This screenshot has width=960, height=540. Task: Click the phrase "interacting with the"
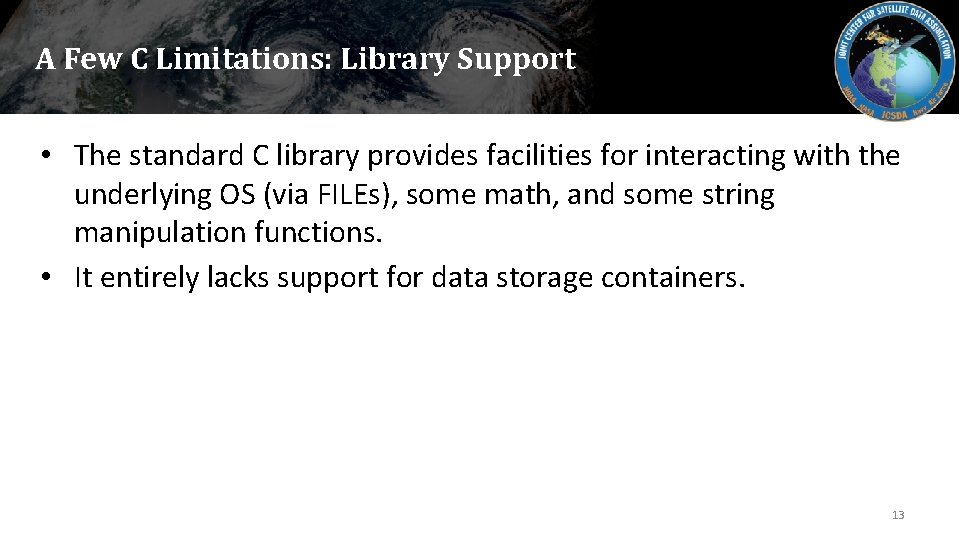coord(772,155)
